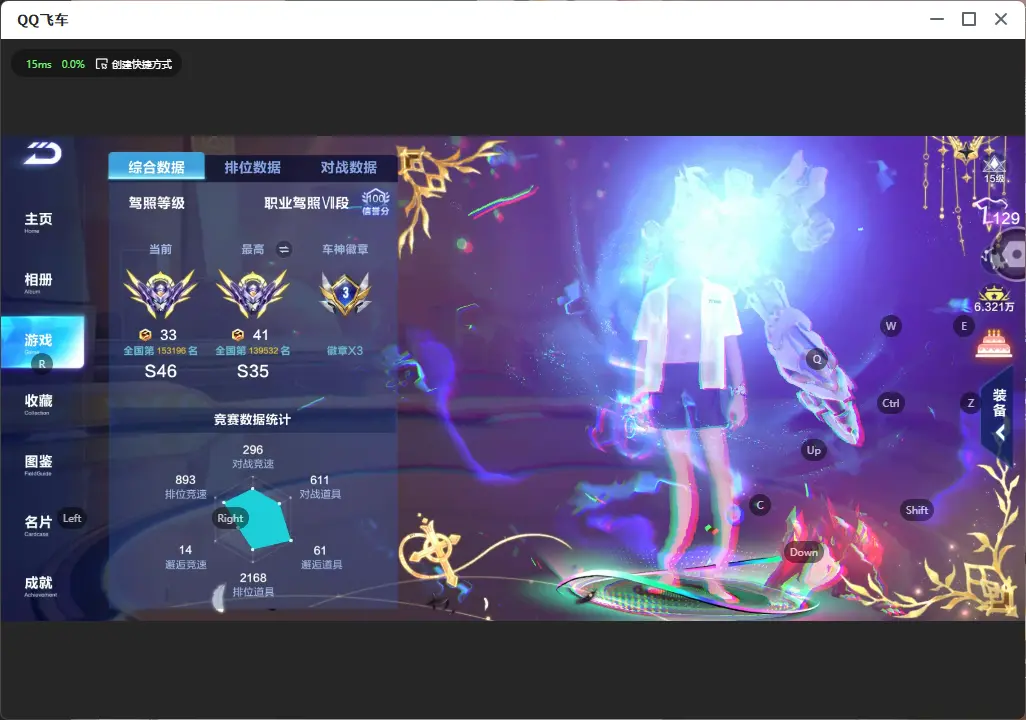Open the 名片 Cardcase sidebar section
The height and width of the screenshot is (720, 1026).
click(x=38, y=525)
